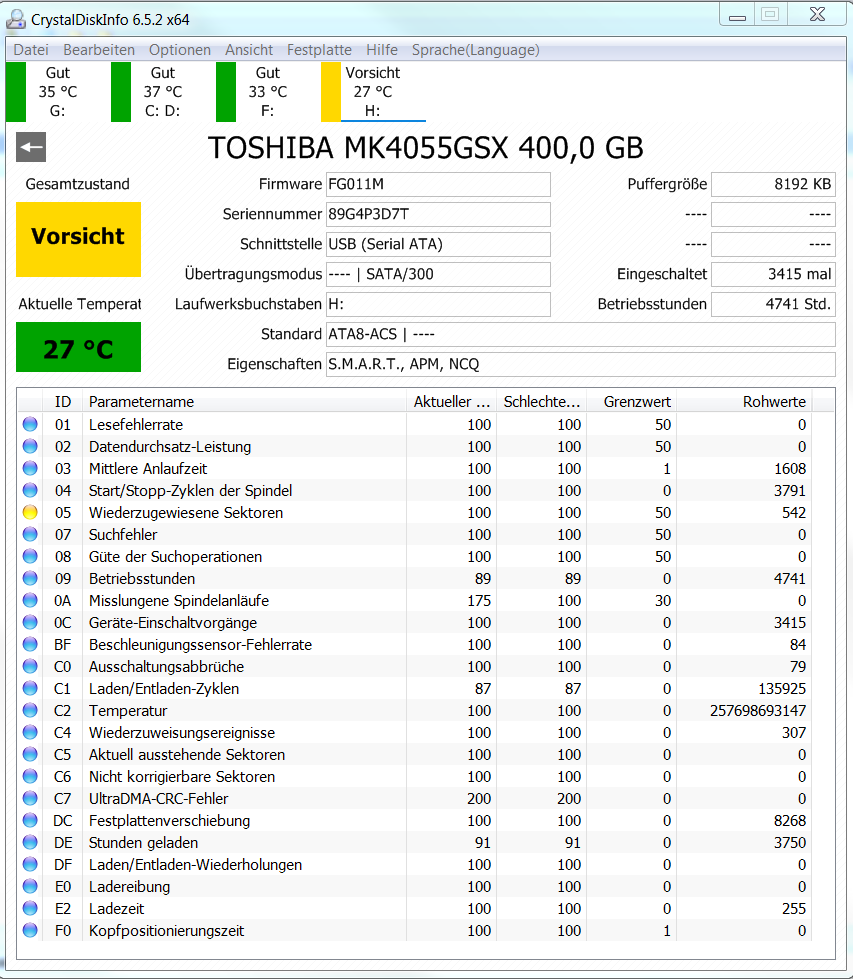Viewport: 853px width, 979px height.
Task: Click status orb for Ladezeit row
Action: point(30,908)
